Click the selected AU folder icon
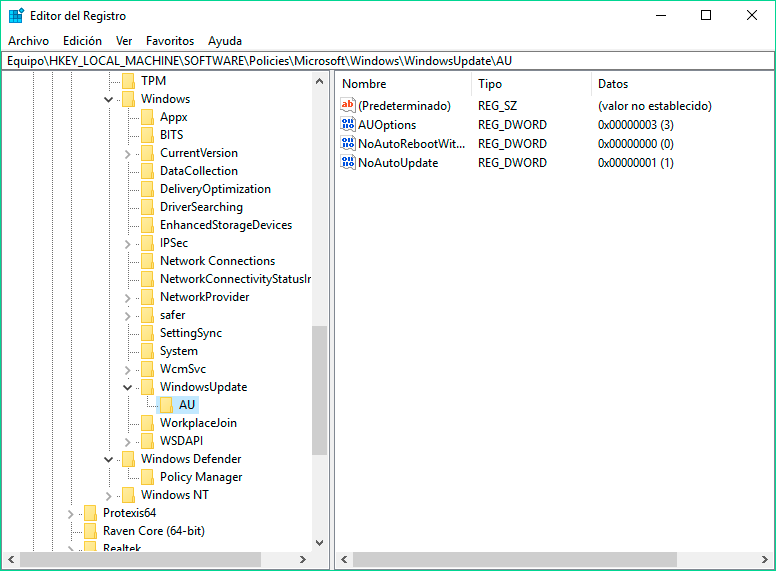 click(166, 405)
